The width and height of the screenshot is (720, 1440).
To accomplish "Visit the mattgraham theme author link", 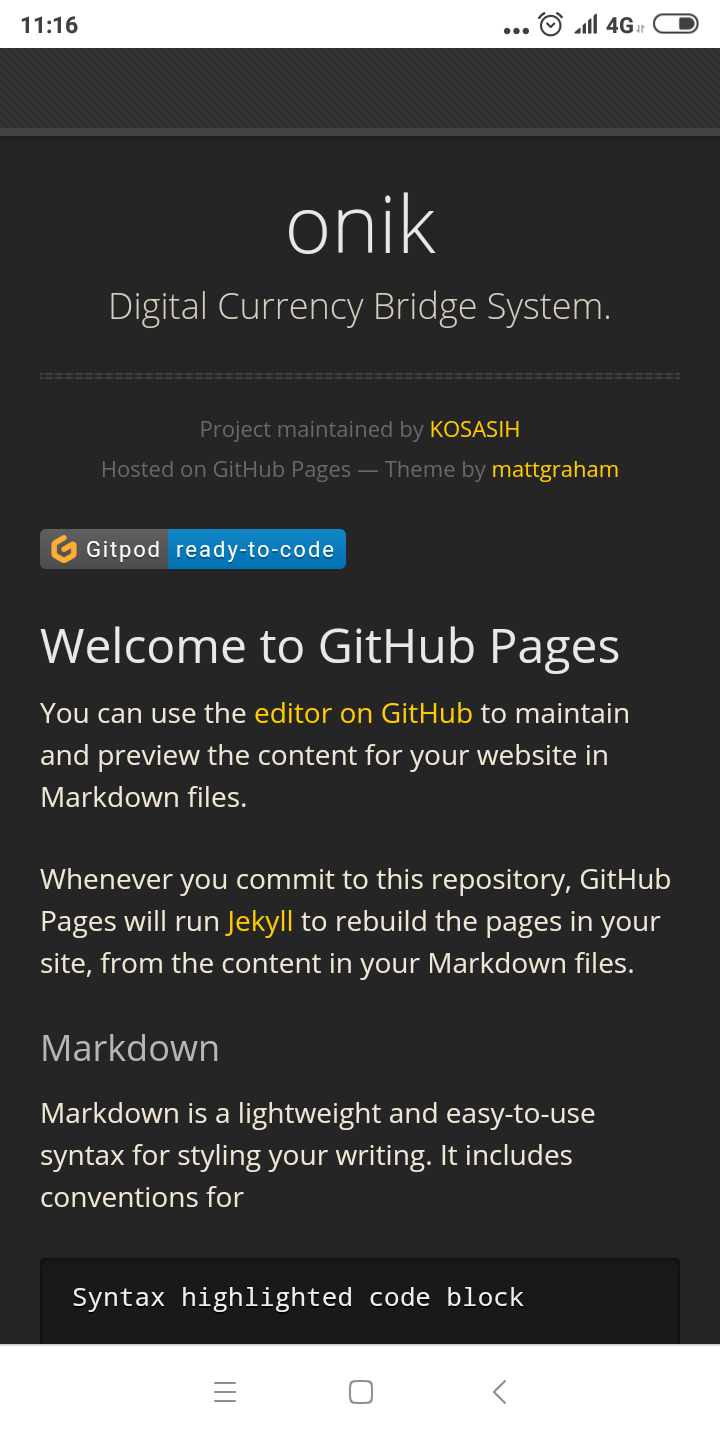I will pyautogui.click(x=555, y=470).
